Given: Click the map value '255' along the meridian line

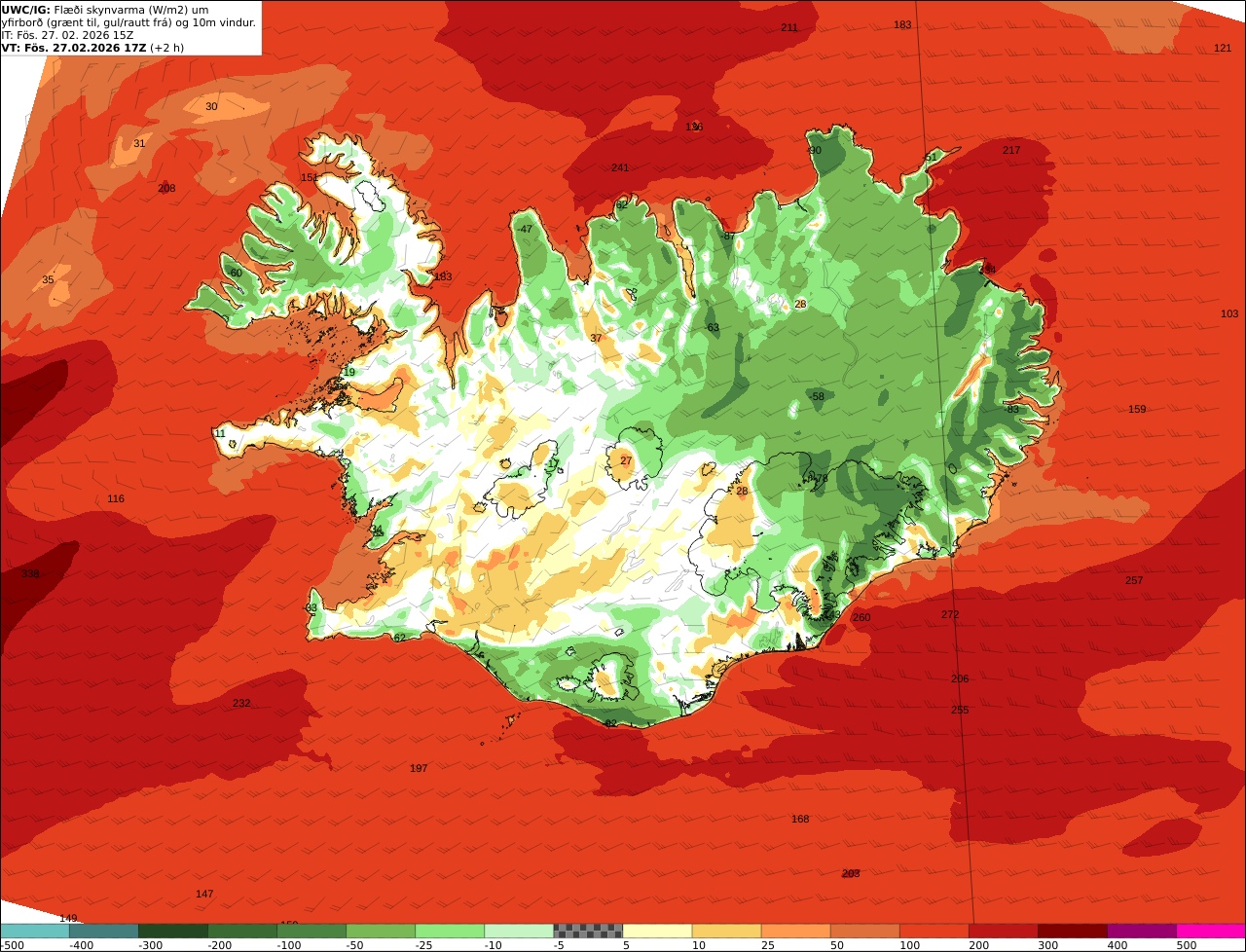Looking at the screenshot, I should coord(960,710).
